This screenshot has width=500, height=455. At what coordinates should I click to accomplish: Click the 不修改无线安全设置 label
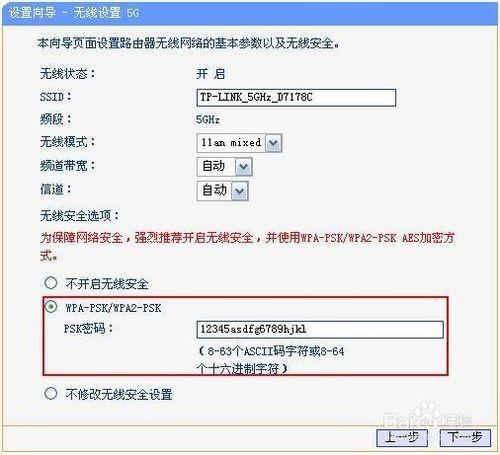[x=119, y=395]
